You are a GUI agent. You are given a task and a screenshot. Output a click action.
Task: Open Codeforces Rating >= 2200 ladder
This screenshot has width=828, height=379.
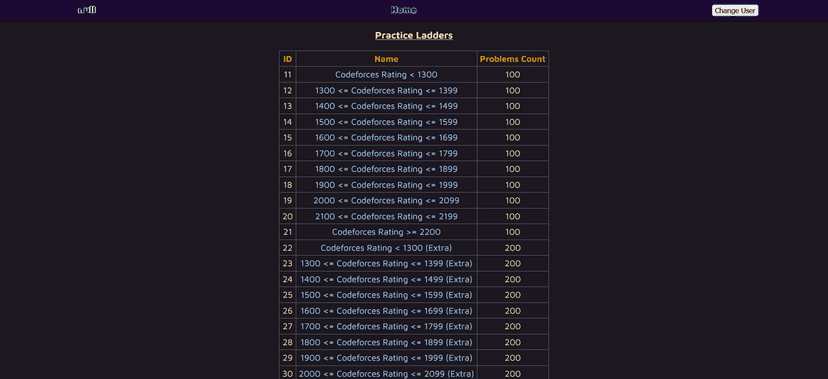click(386, 232)
